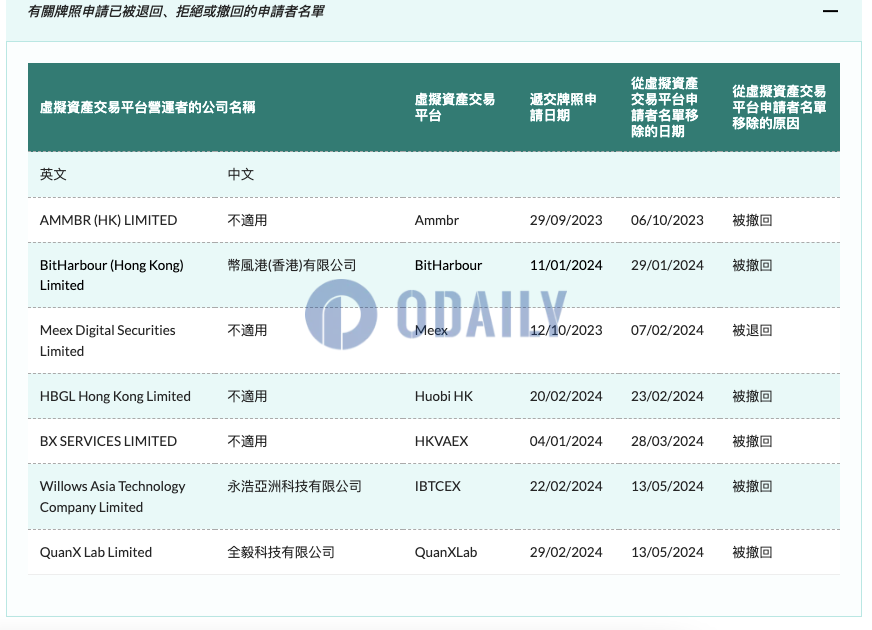The height and width of the screenshot is (630, 872).
Task: Click the HKVAEX platform name
Action: point(442,442)
